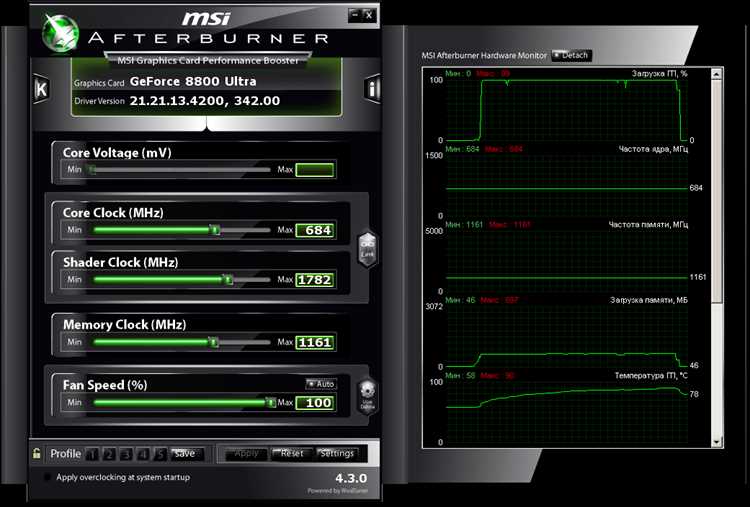The image size is (750, 507).
Task: Click the Profile label
Action: point(66,453)
